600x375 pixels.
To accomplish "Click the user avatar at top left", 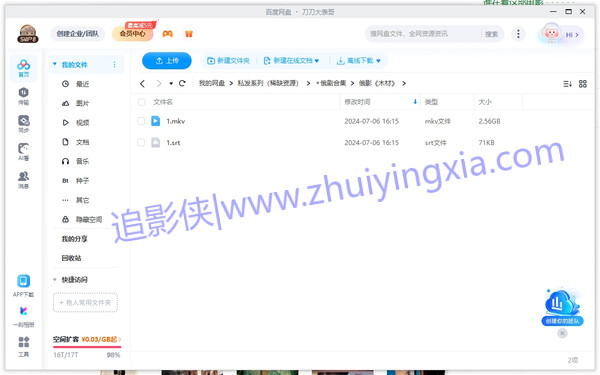I will pyautogui.click(x=28, y=34).
